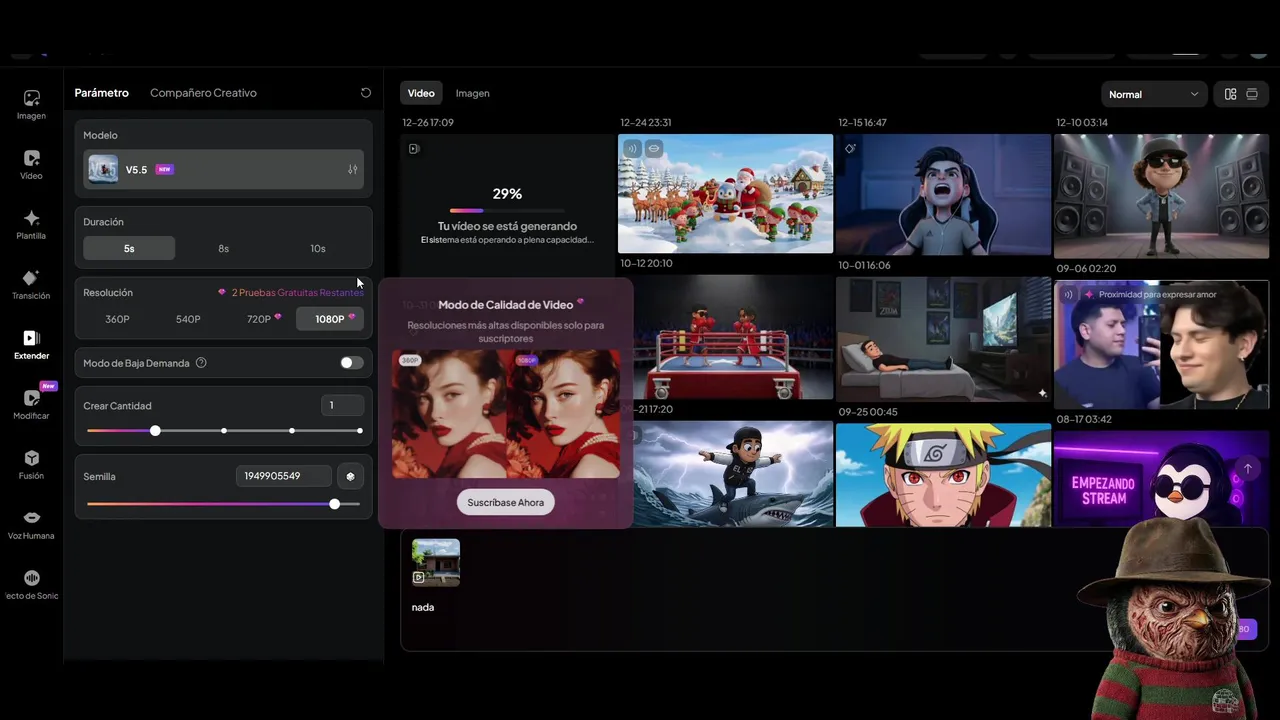Screen dimensions: 1280x720
Task: Select 8s duration
Action: pos(224,248)
